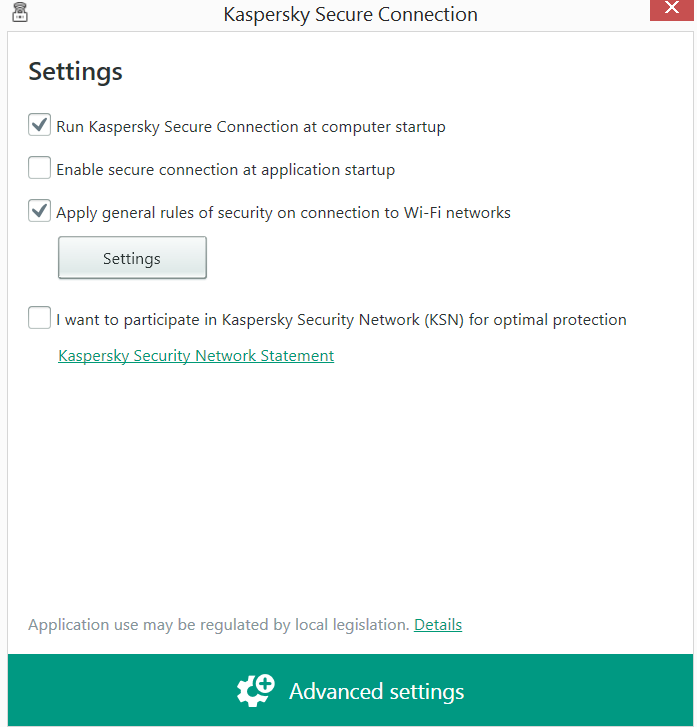Open the Advanced settings text label
This screenshot has width=697, height=727.
376,691
